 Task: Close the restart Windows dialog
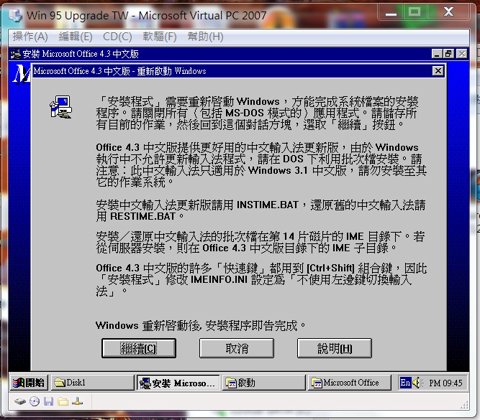438,71
